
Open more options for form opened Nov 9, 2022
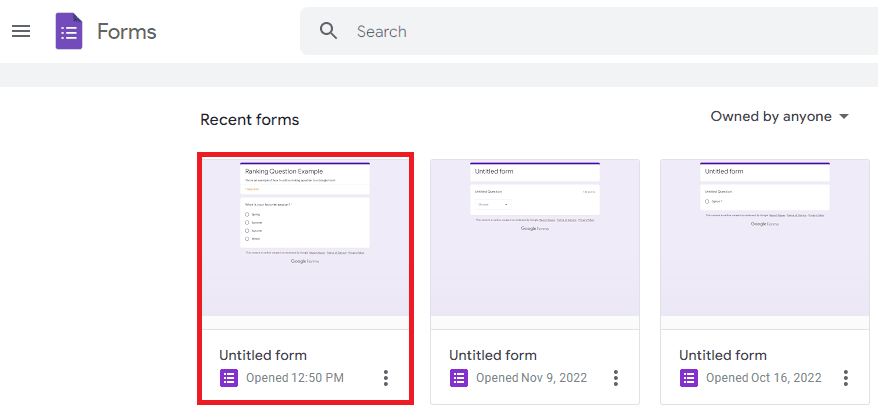(616, 378)
